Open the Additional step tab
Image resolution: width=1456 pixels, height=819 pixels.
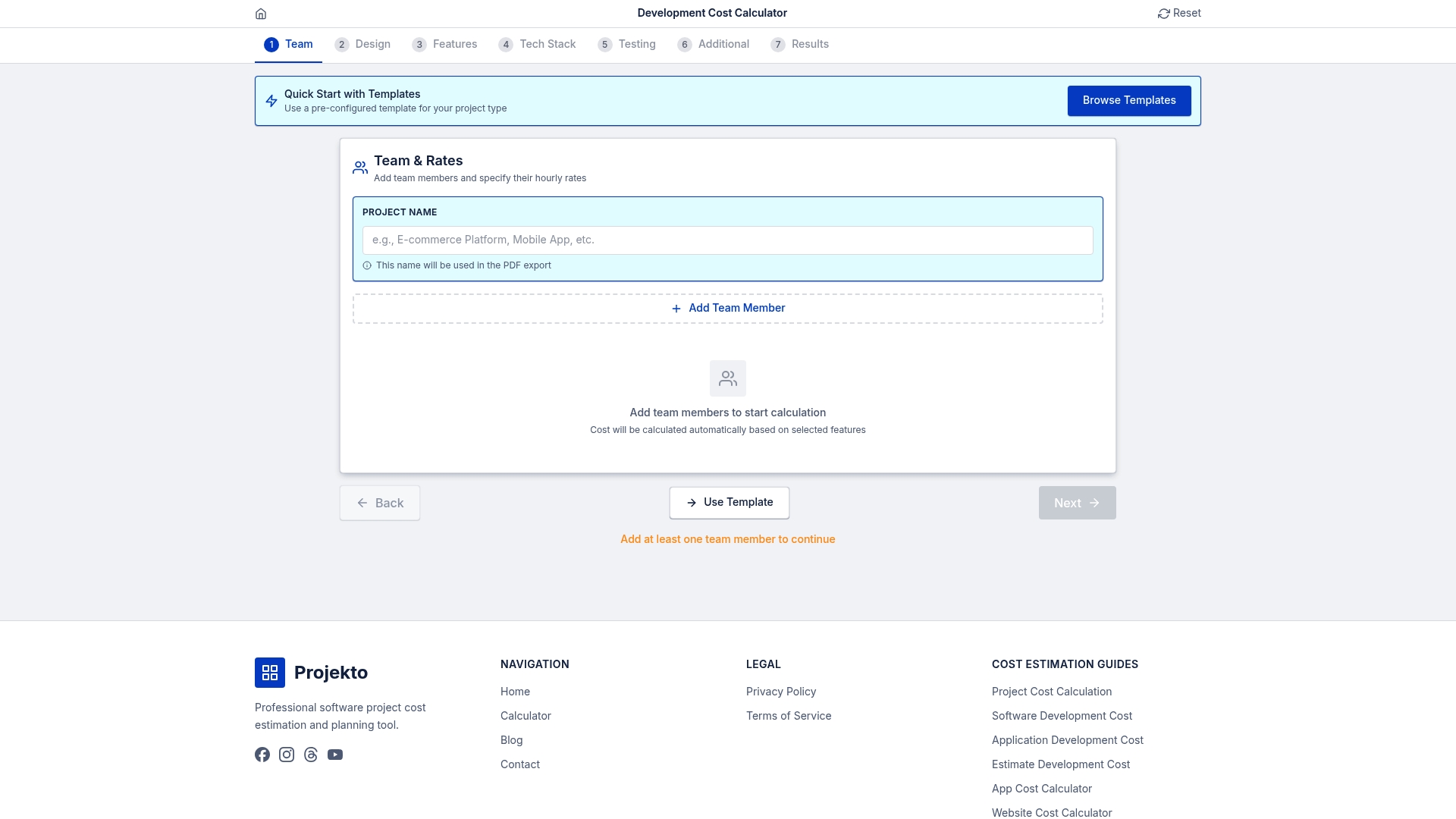click(x=713, y=44)
